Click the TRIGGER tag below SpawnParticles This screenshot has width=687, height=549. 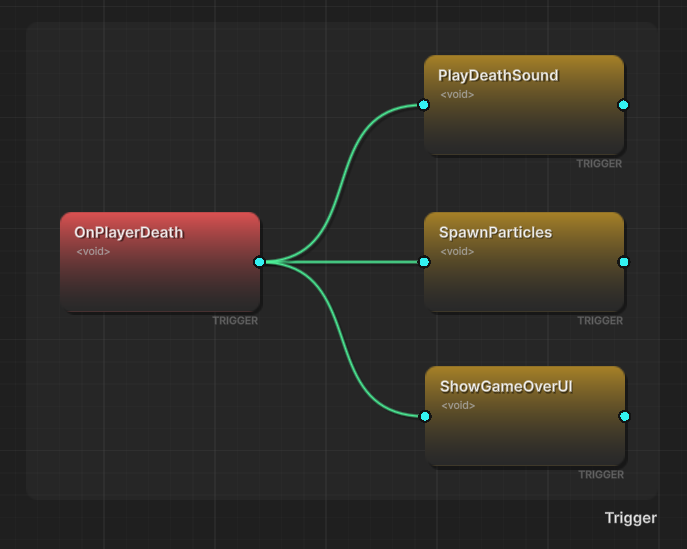point(599,321)
